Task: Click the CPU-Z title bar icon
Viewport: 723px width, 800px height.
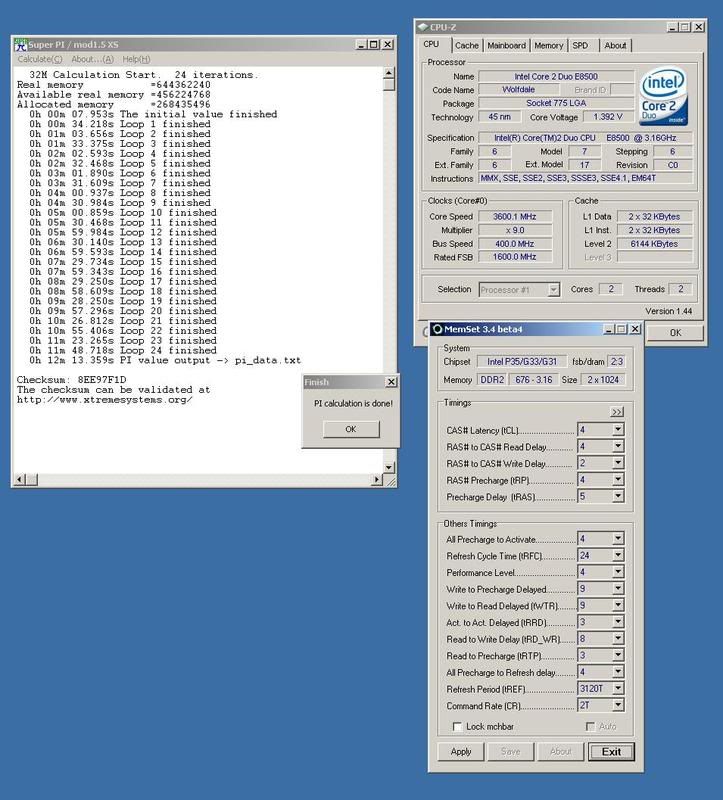Action: pos(422,27)
